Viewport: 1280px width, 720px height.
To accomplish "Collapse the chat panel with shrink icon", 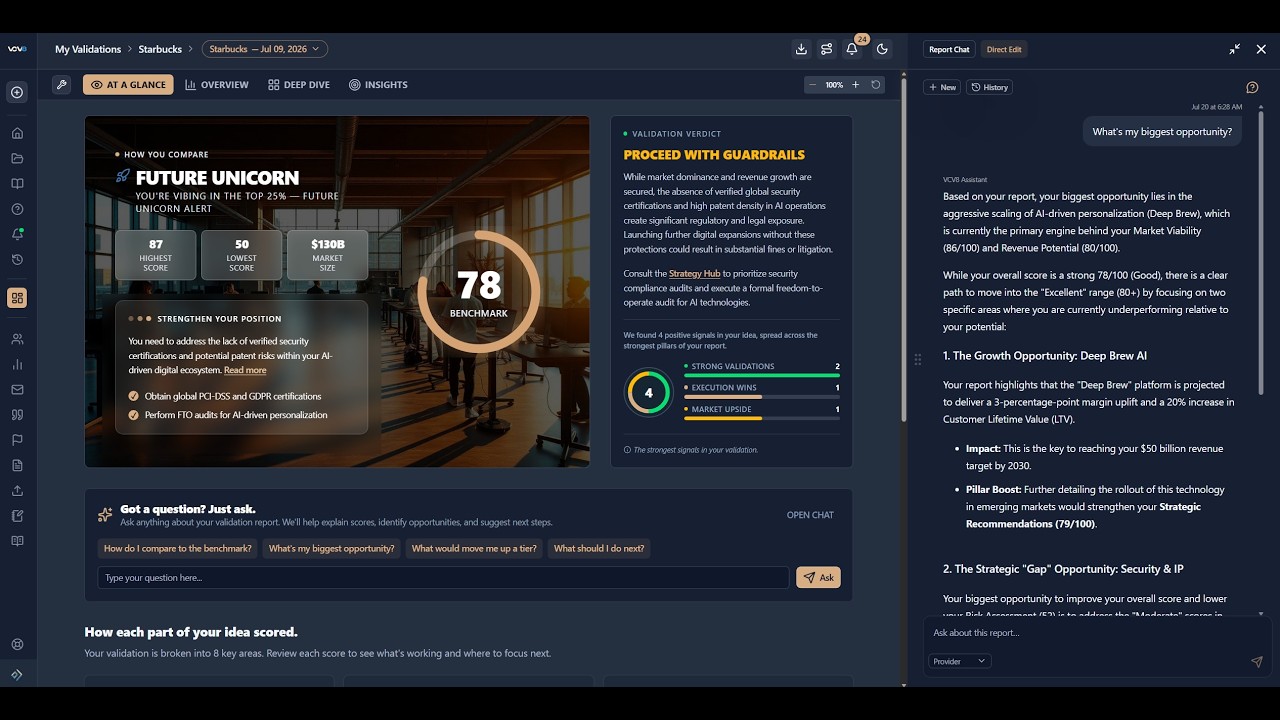I will click(1235, 49).
